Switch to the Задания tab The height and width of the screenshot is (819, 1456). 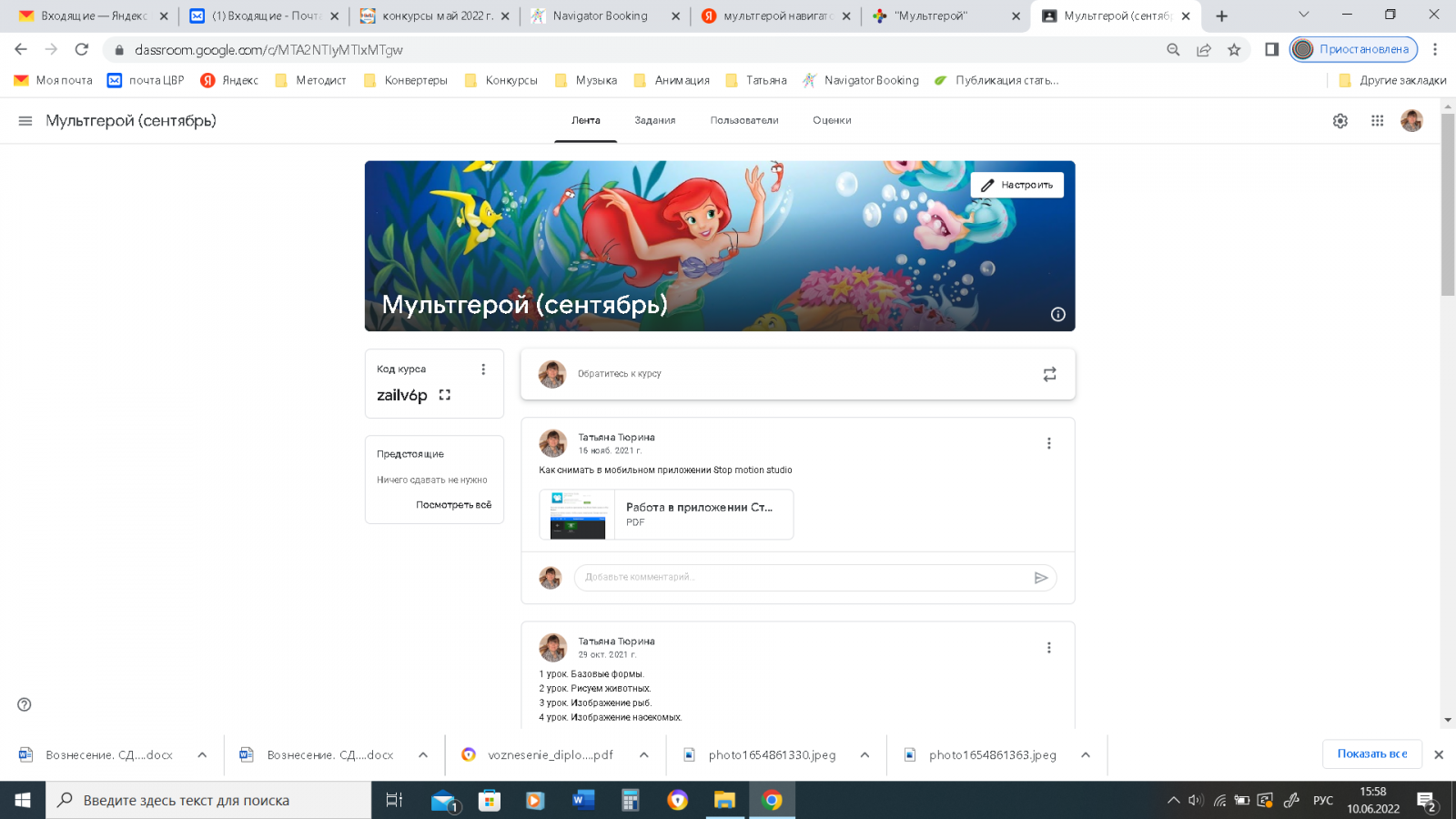pyautogui.click(x=654, y=120)
